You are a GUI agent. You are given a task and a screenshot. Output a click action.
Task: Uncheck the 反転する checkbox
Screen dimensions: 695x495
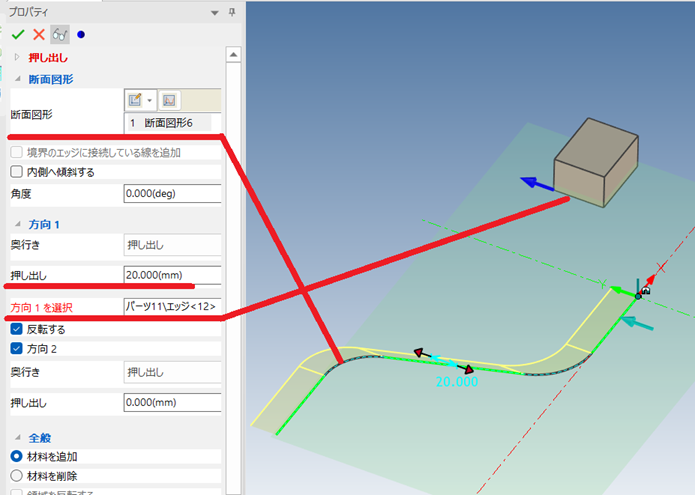[17, 329]
